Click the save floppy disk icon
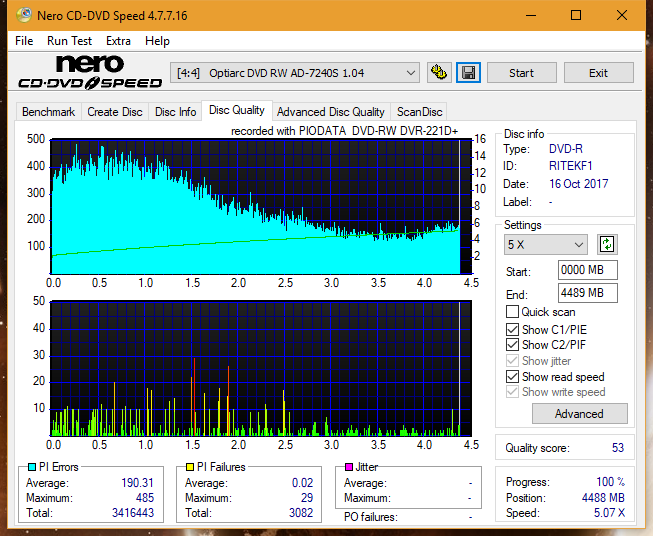 click(x=469, y=73)
